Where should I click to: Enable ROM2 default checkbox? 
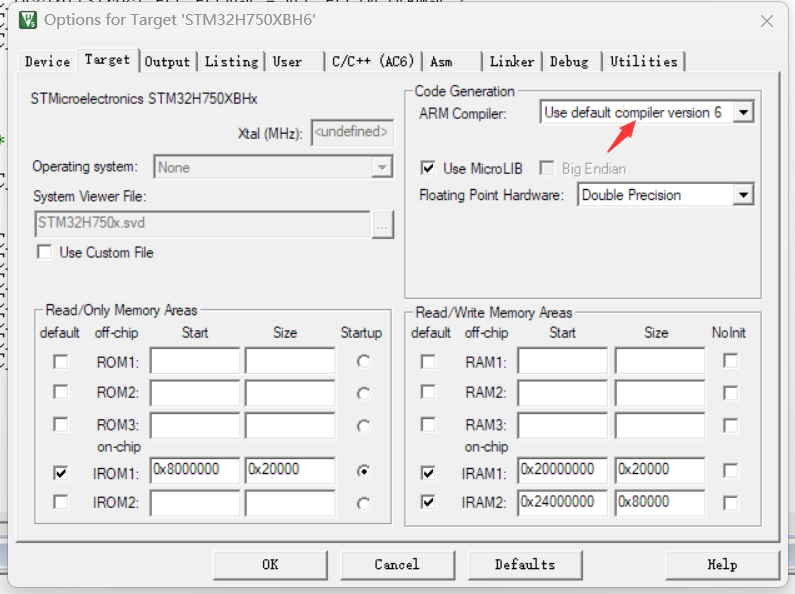(61, 392)
